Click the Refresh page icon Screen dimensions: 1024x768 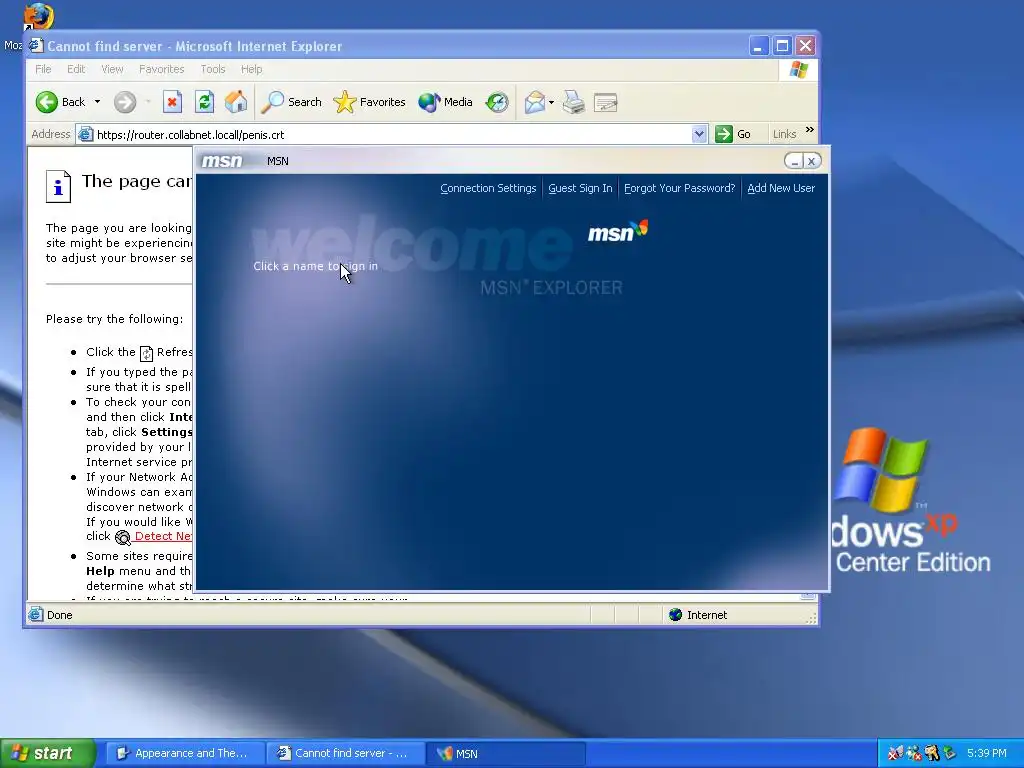click(x=204, y=102)
